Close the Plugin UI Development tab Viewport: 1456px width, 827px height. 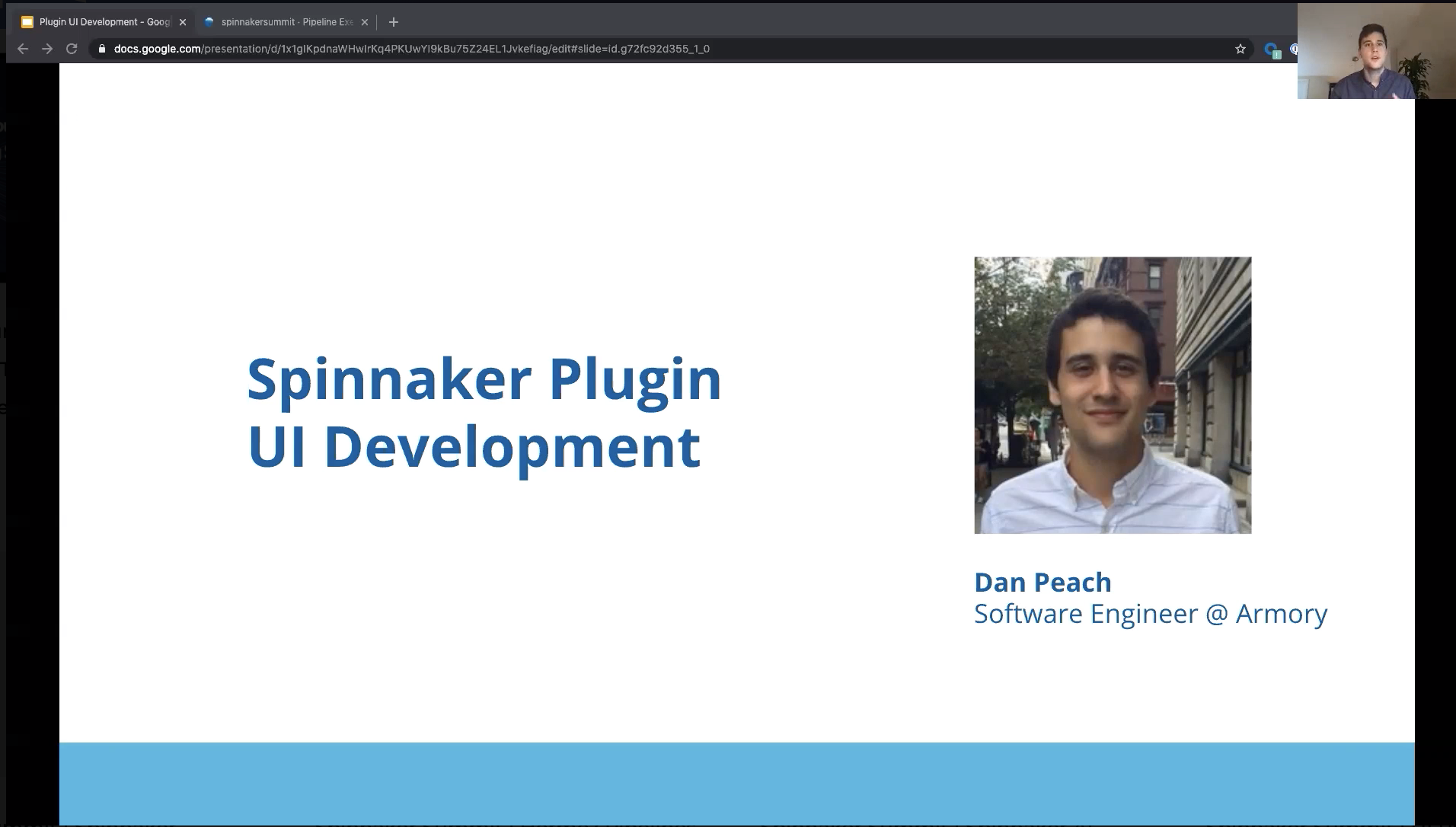tap(182, 22)
